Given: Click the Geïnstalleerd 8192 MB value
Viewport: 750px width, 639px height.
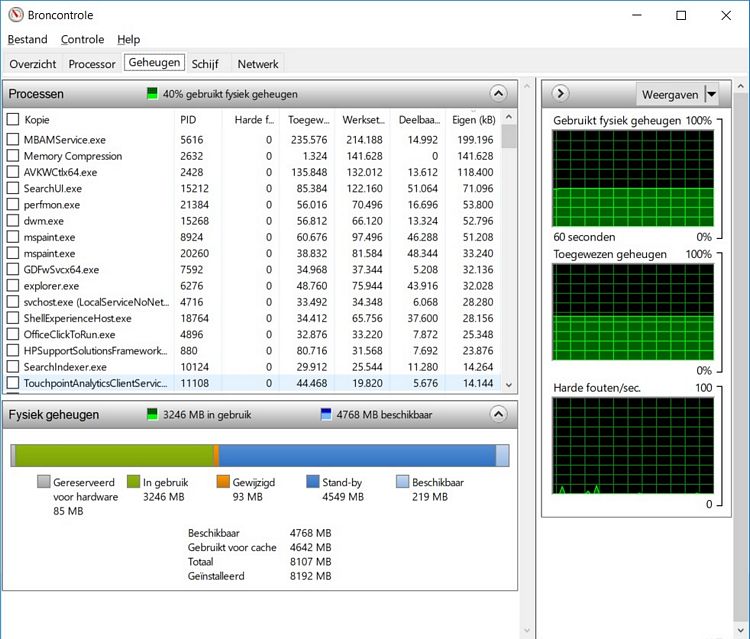Looking at the screenshot, I should pos(310,576).
